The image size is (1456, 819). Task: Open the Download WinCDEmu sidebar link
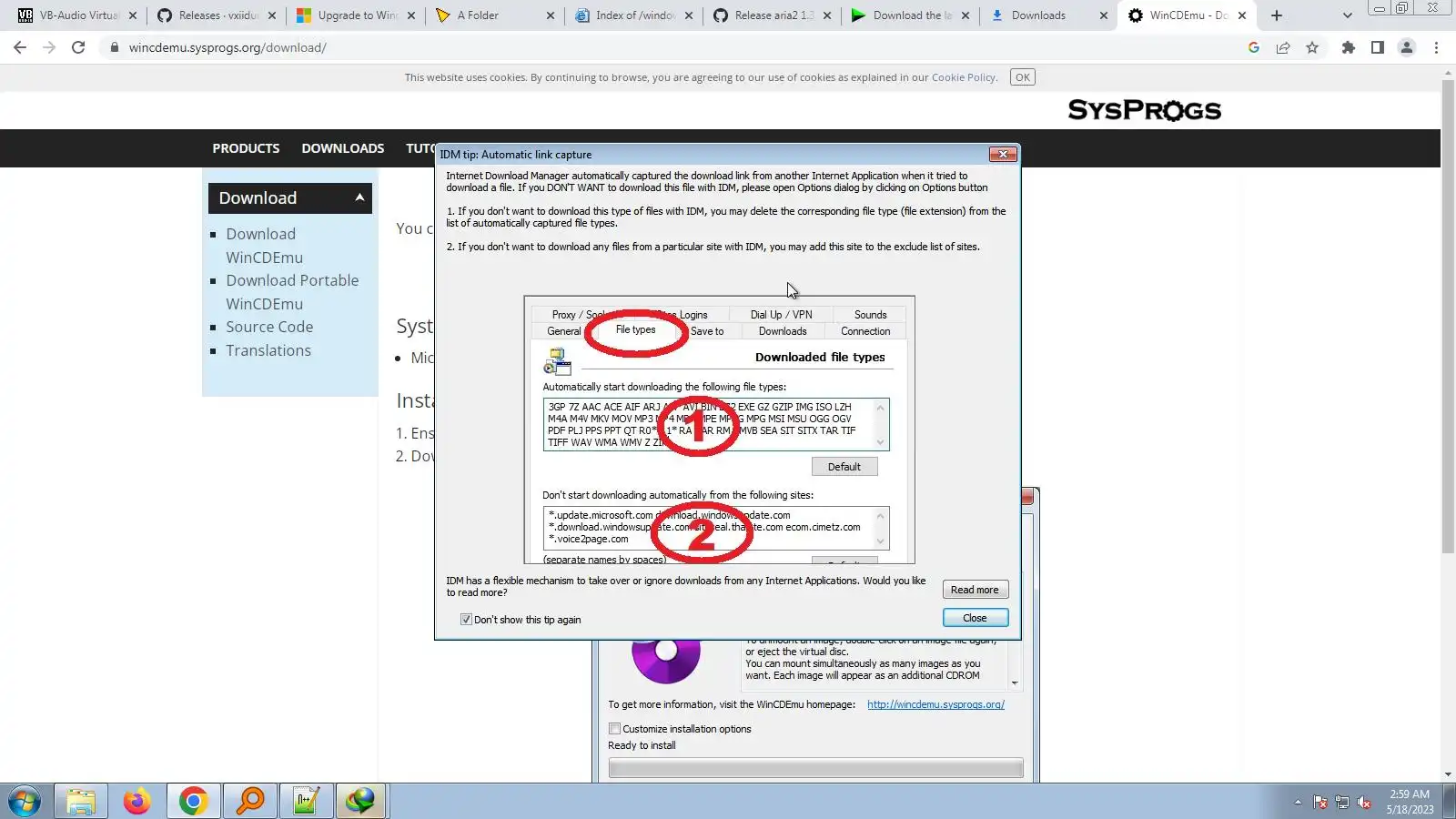pos(265,246)
